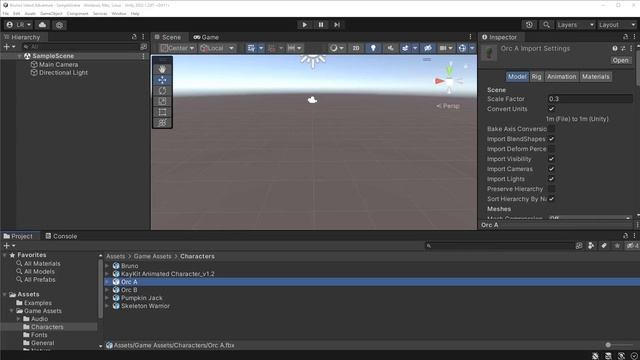Select the Rotate tool in Scene
Viewport: 640px width, 360px height.
(162, 91)
